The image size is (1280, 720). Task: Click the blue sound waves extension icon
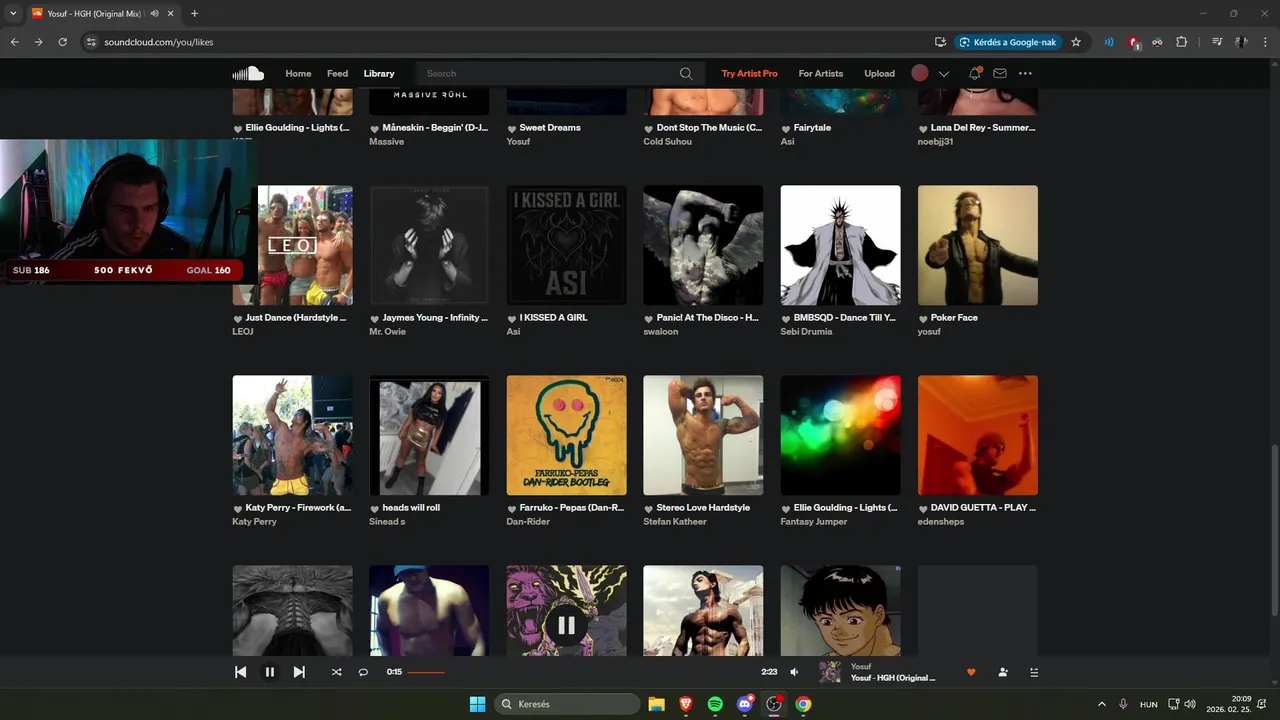tap(1109, 42)
